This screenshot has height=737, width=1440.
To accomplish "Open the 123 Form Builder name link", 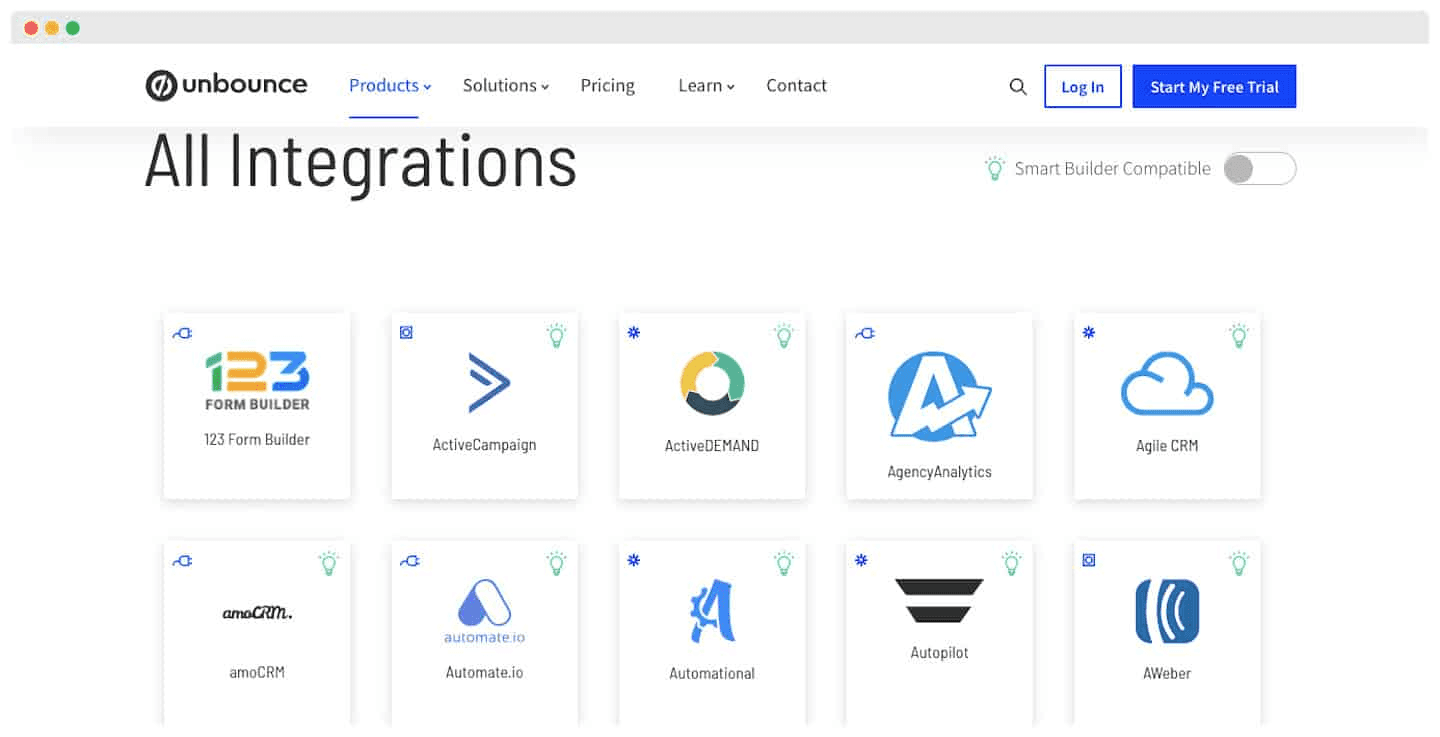I will click(257, 439).
